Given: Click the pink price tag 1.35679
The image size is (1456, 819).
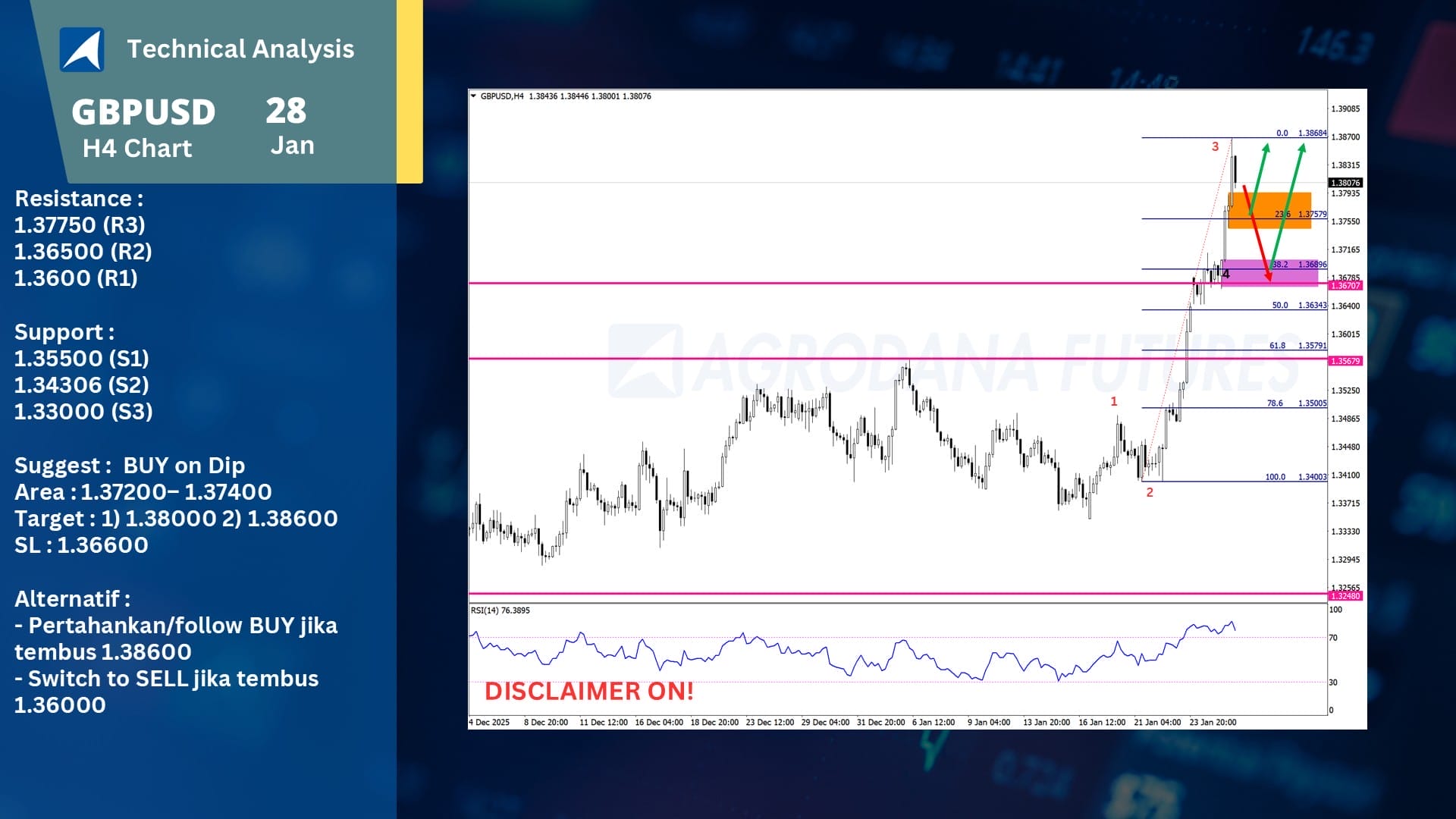Looking at the screenshot, I should [x=1346, y=361].
